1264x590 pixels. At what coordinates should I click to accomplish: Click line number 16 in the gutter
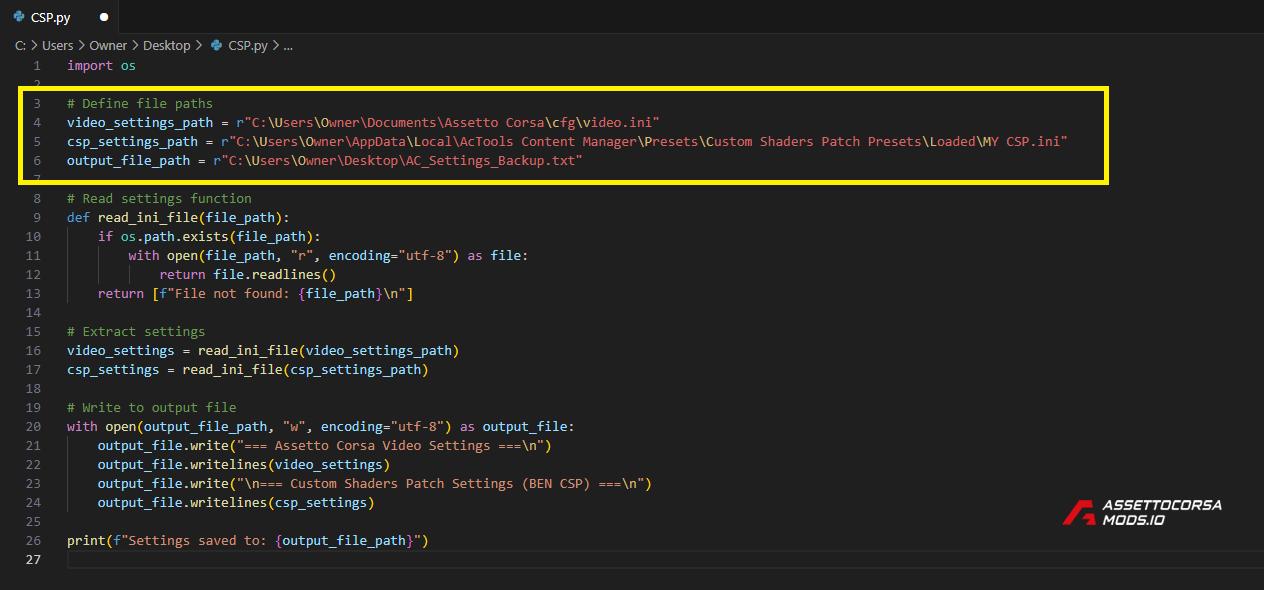point(33,350)
